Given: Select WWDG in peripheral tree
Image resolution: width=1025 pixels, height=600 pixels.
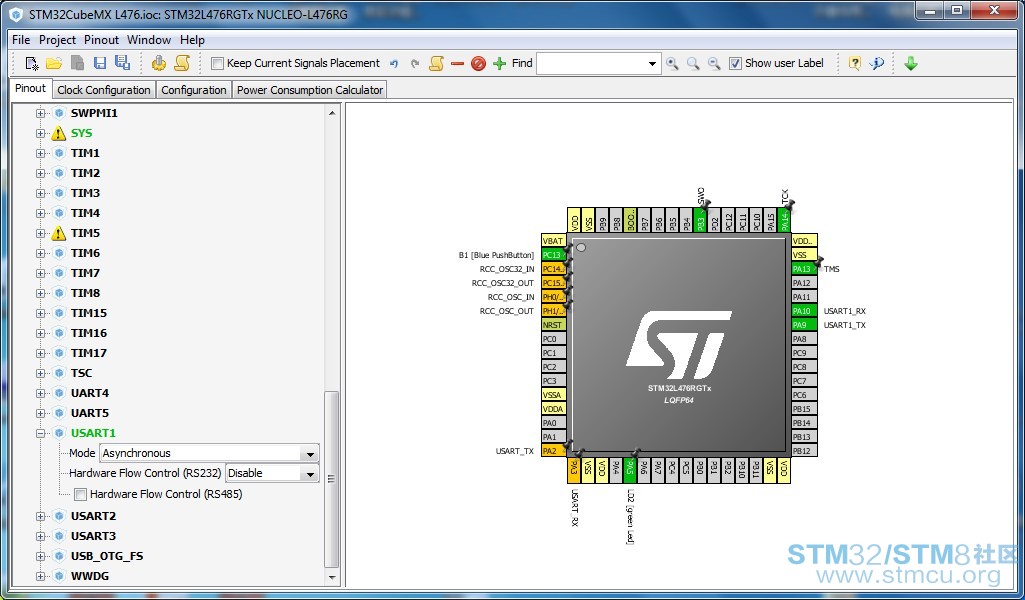Looking at the screenshot, I should (90, 576).
